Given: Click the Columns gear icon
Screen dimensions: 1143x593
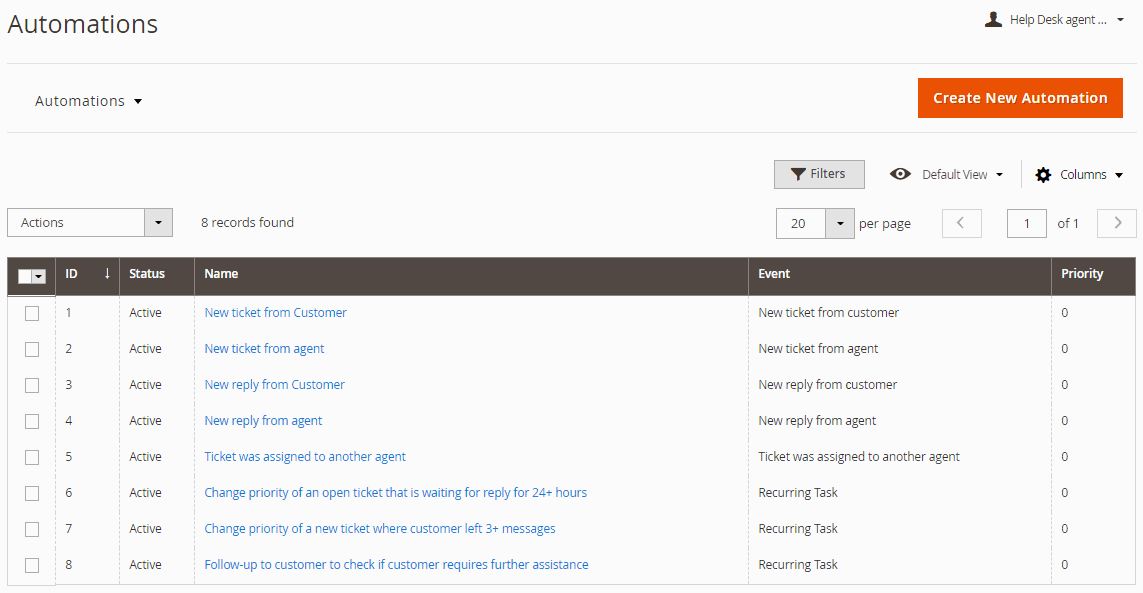Looking at the screenshot, I should pos(1043,175).
